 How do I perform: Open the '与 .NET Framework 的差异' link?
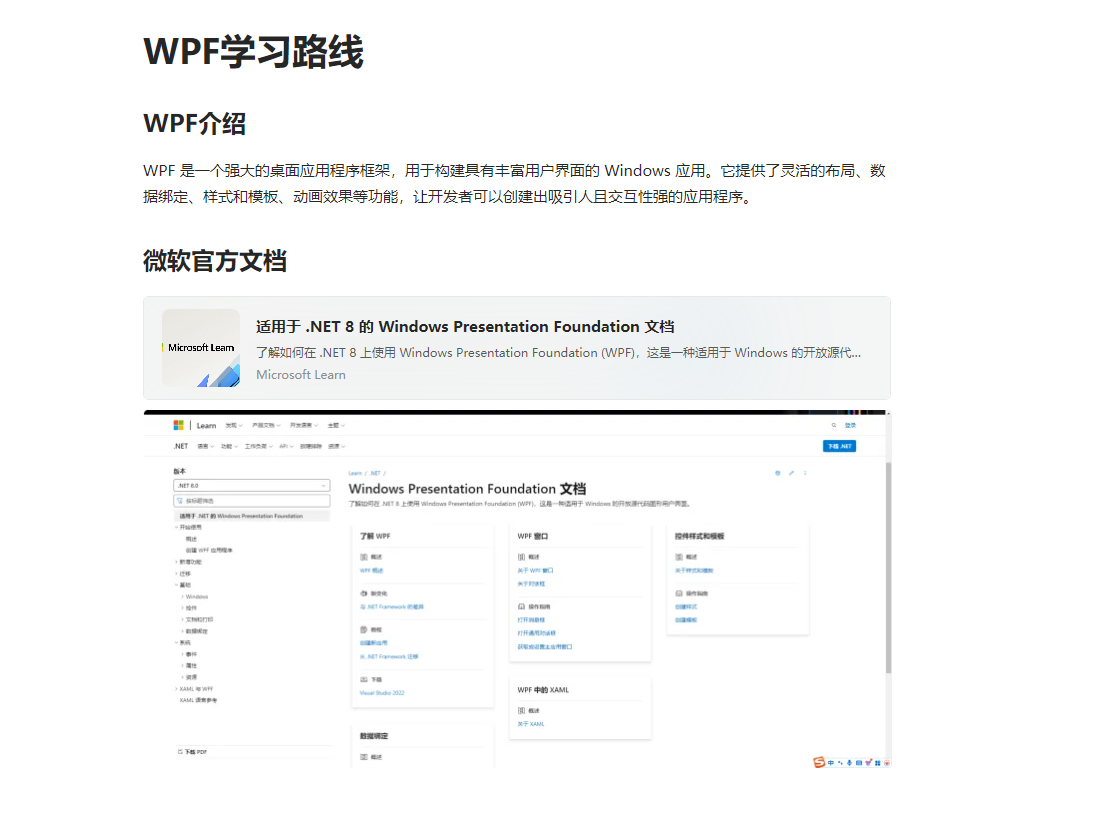pyautogui.click(x=392, y=607)
